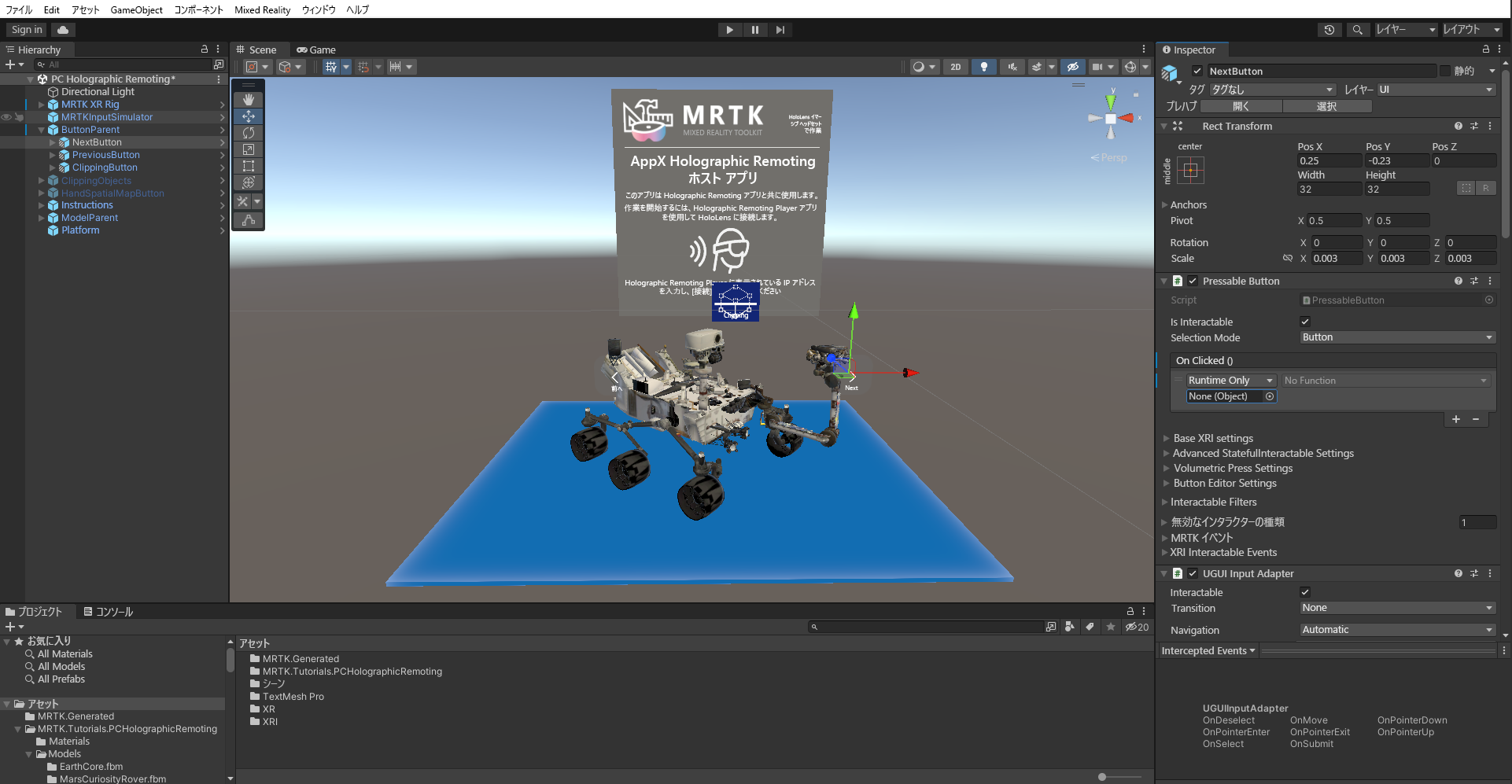Uncheck Is Interactable on the Pressable Button
This screenshot has height=784, width=1512.
click(1304, 321)
